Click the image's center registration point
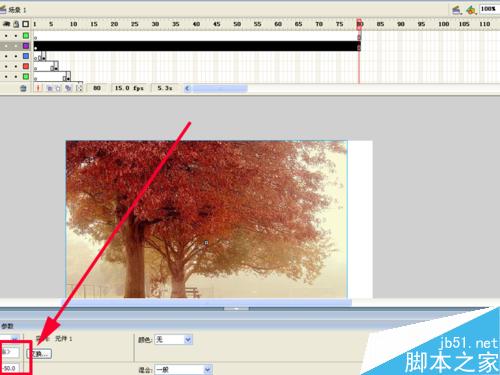This screenshot has width=500, height=375. tap(206, 243)
